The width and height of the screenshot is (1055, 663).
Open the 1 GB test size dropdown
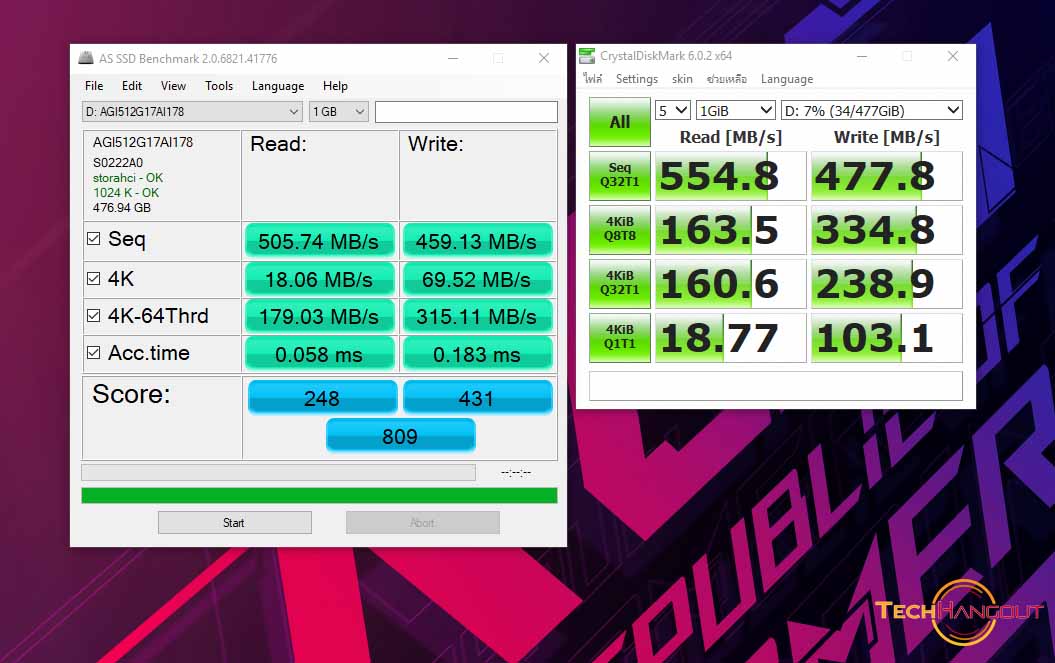[x=338, y=112]
